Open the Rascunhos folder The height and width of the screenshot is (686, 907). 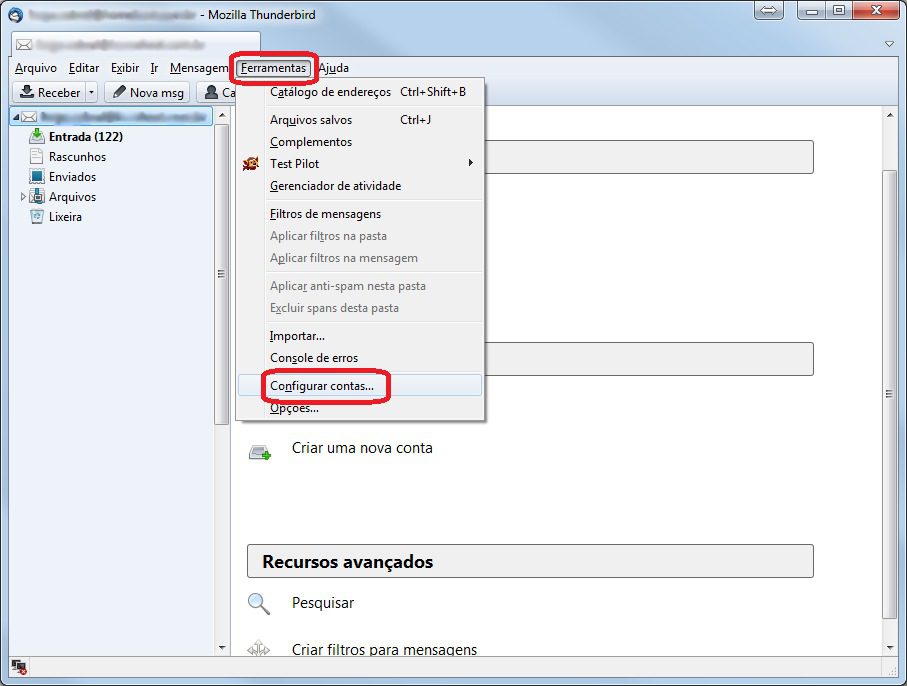click(78, 157)
